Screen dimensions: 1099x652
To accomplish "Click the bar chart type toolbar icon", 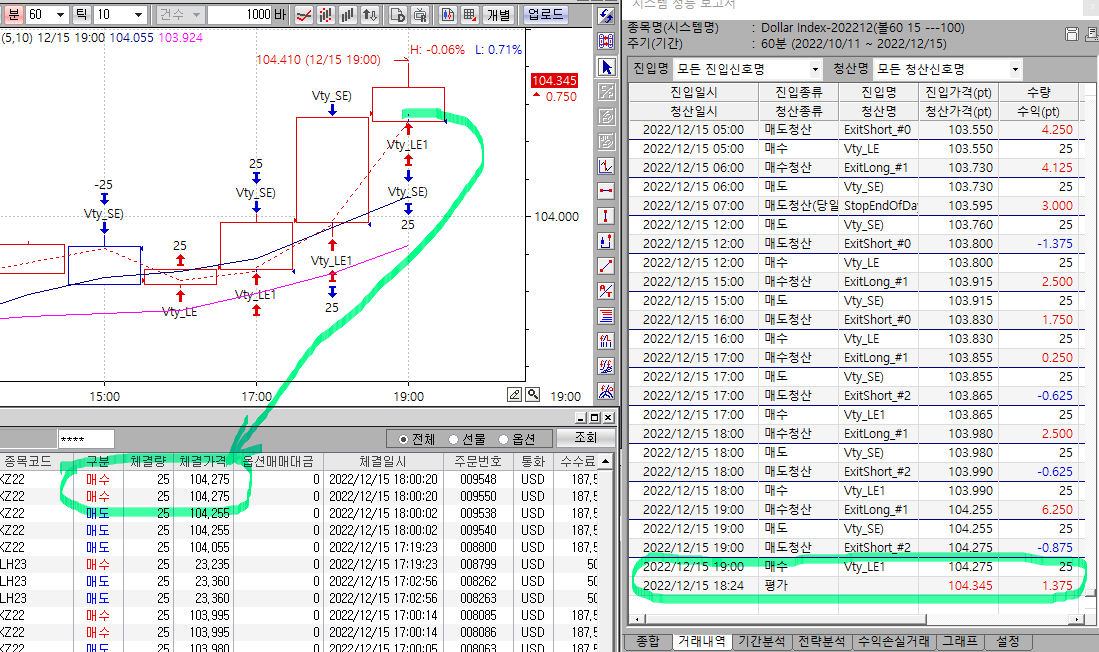I will [x=348, y=15].
